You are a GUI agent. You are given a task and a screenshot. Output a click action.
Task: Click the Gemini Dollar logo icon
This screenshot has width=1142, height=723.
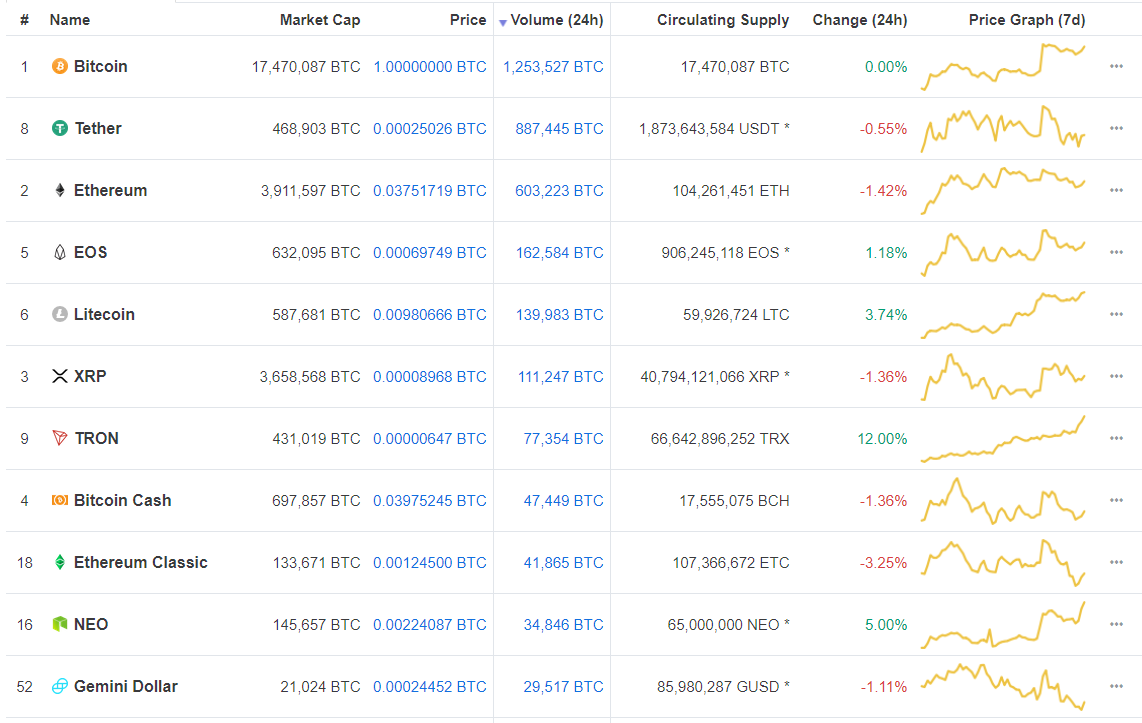pos(60,687)
